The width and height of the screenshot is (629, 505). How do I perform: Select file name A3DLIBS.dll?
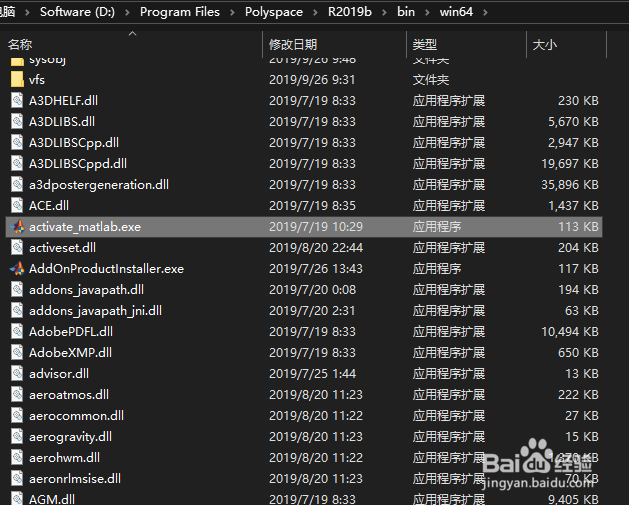62,122
